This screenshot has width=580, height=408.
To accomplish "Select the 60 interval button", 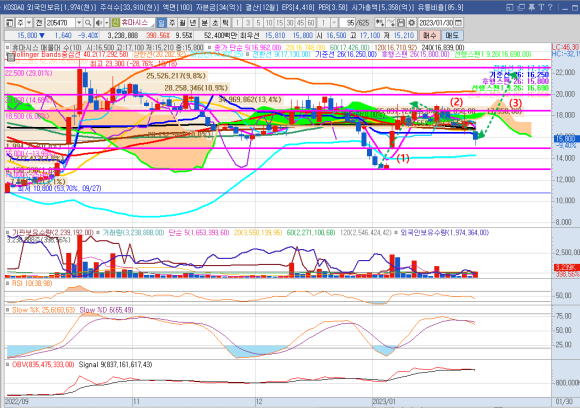I will 311,23.
